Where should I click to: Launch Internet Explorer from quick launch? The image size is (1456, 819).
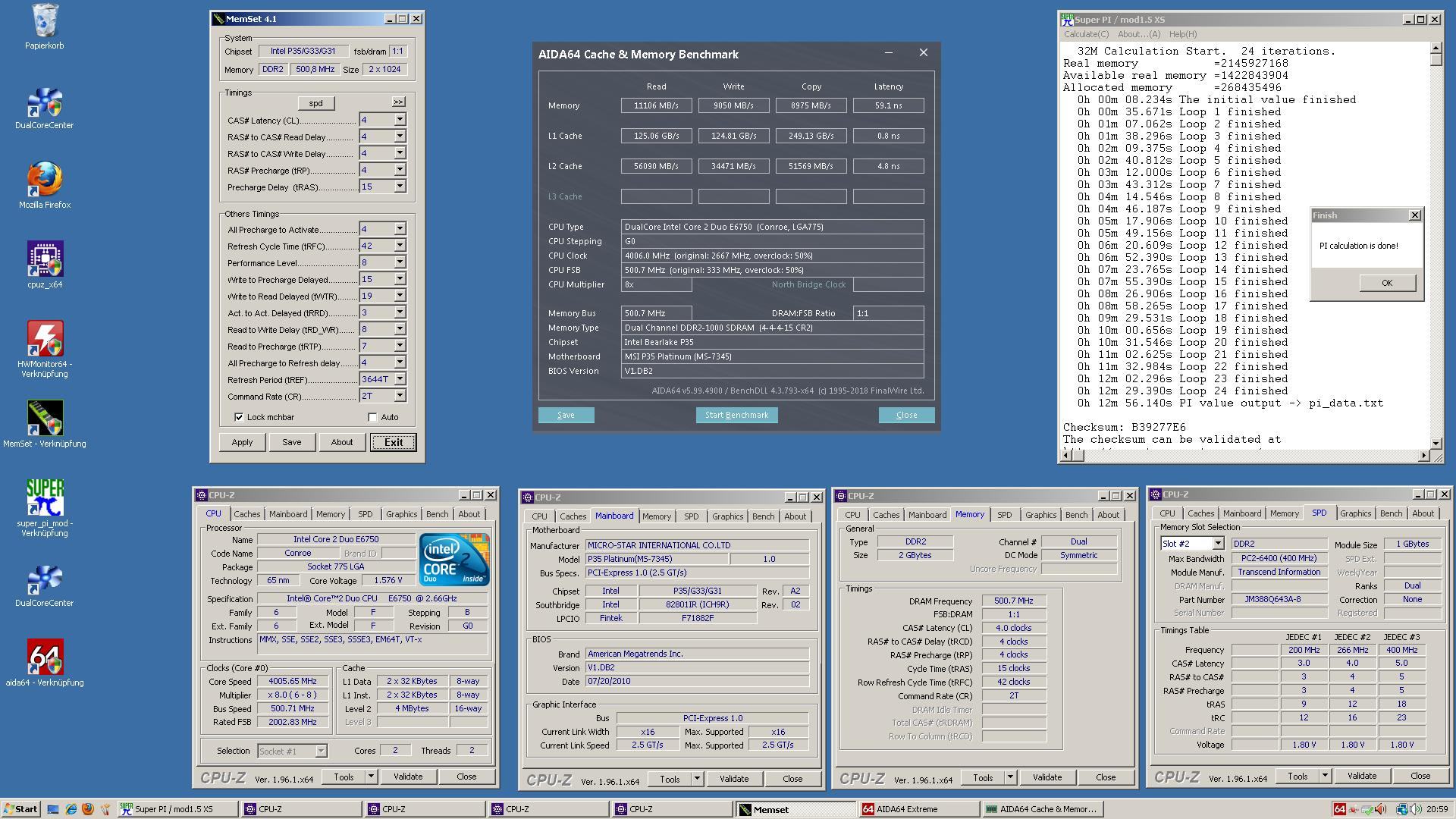point(71,809)
